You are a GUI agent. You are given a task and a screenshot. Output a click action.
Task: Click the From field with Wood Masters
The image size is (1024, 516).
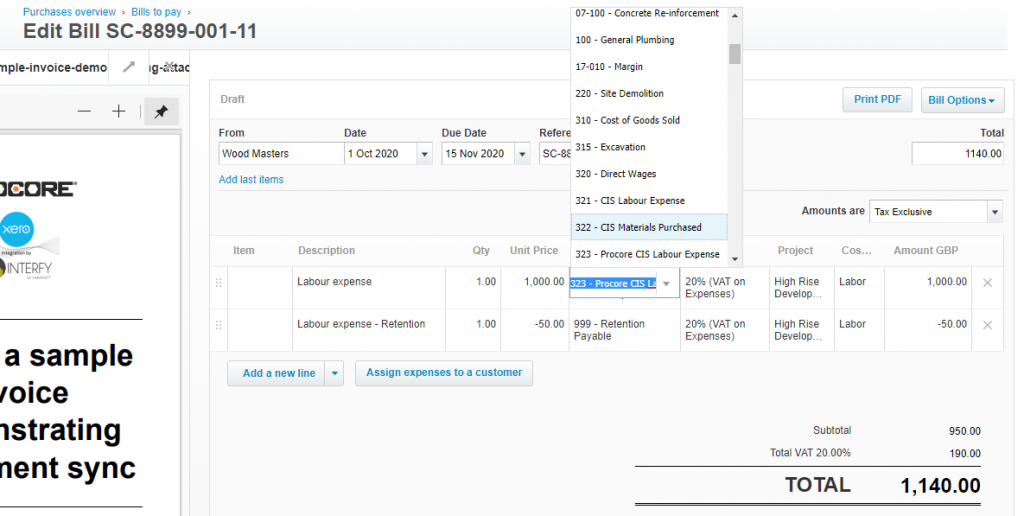(280, 154)
